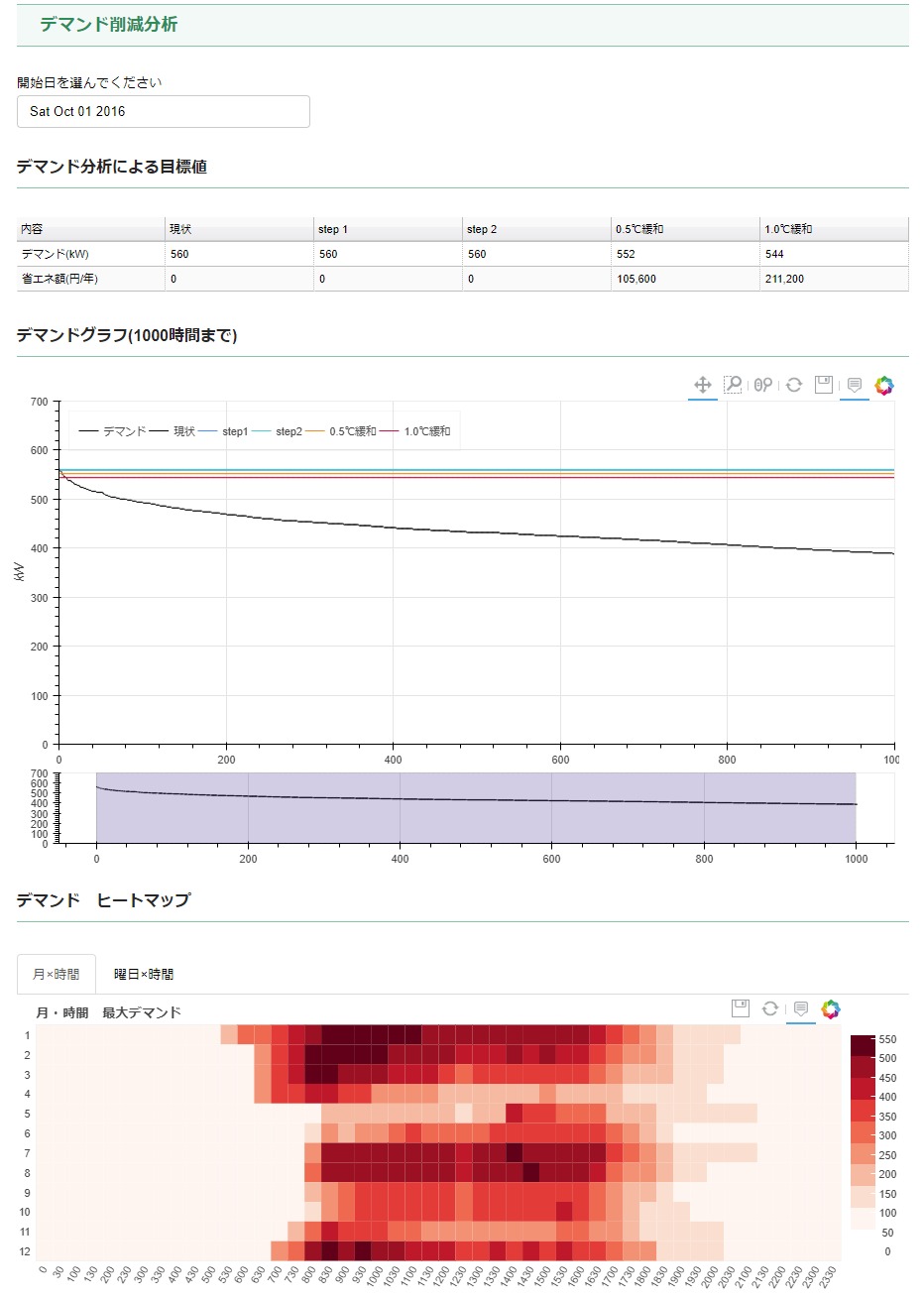Click the step 2 table column header
924x1300 pixels.
pyautogui.click(x=536, y=229)
